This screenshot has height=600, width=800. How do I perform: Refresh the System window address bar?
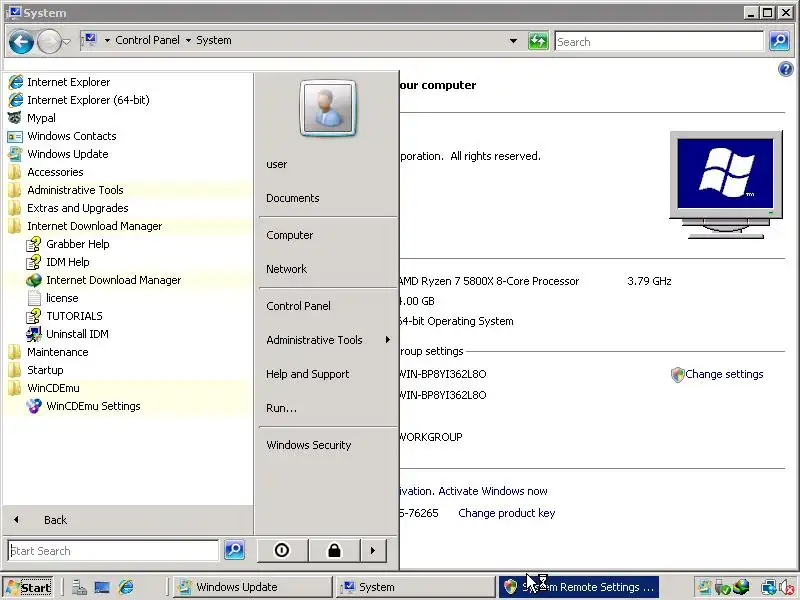538,41
